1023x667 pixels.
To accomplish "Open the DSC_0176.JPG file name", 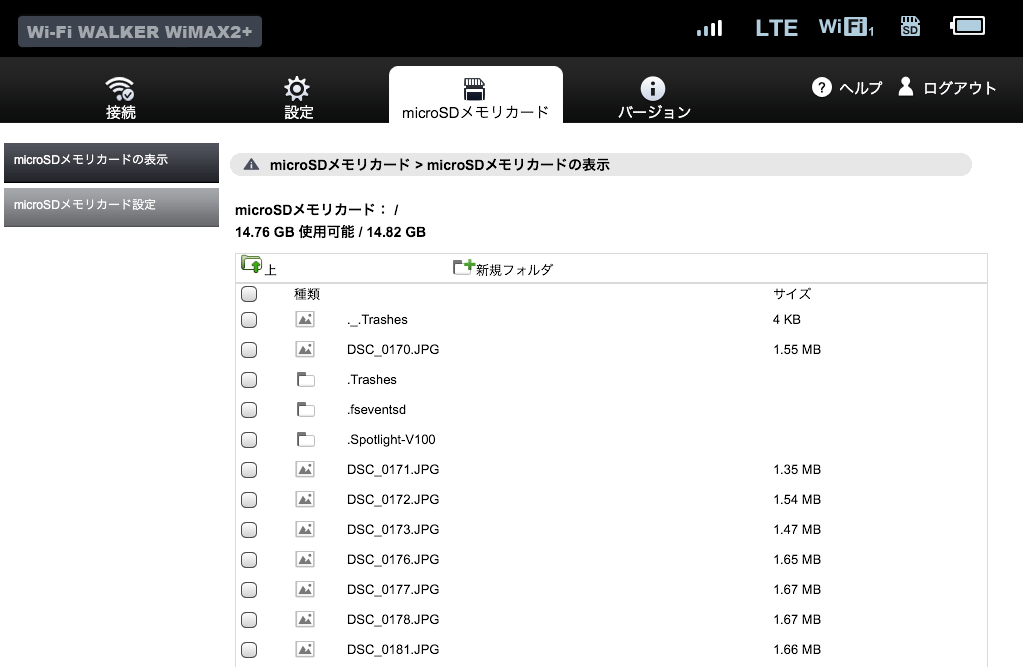I will click(393, 560).
